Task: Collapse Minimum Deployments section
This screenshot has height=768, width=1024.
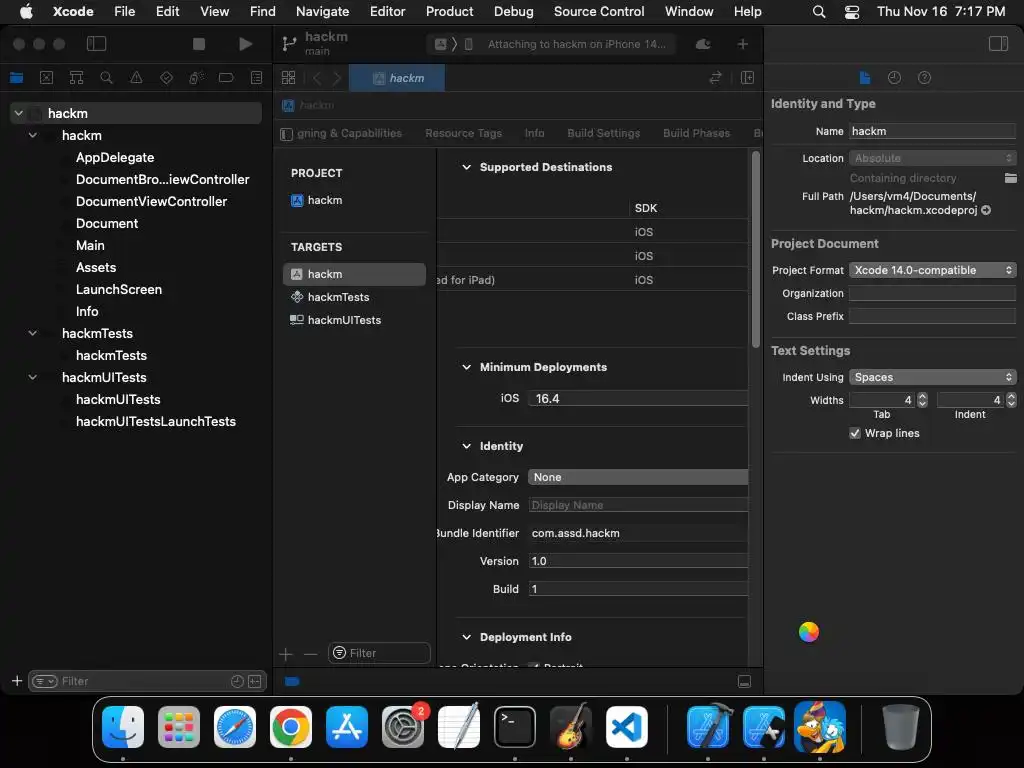Action: [x=466, y=367]
